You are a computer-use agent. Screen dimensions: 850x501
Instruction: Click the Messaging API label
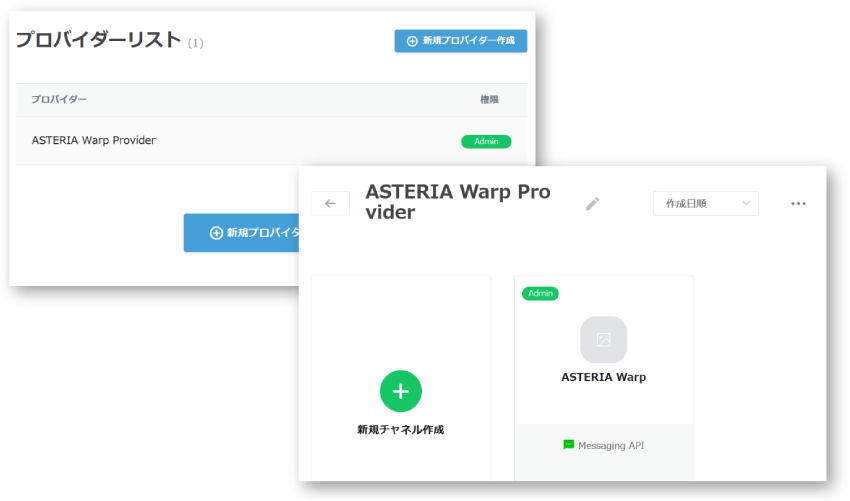point(611,446)
